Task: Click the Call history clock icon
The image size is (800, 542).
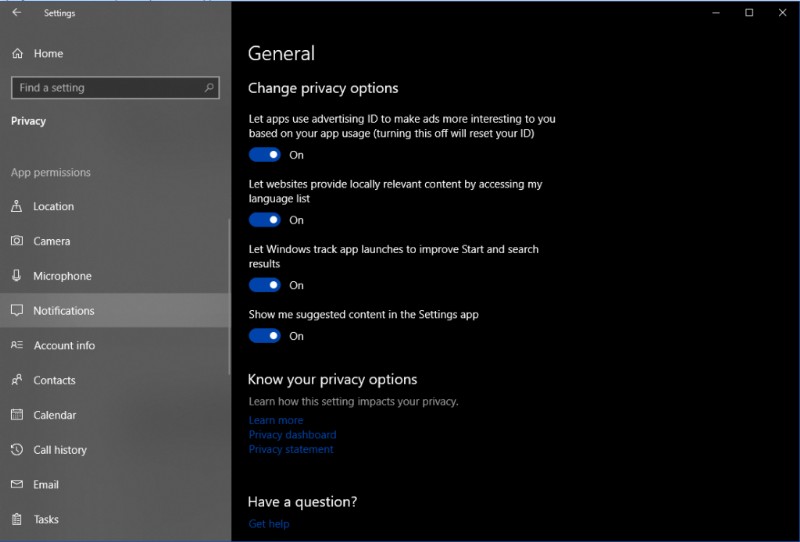Action: tap(17, 449)
